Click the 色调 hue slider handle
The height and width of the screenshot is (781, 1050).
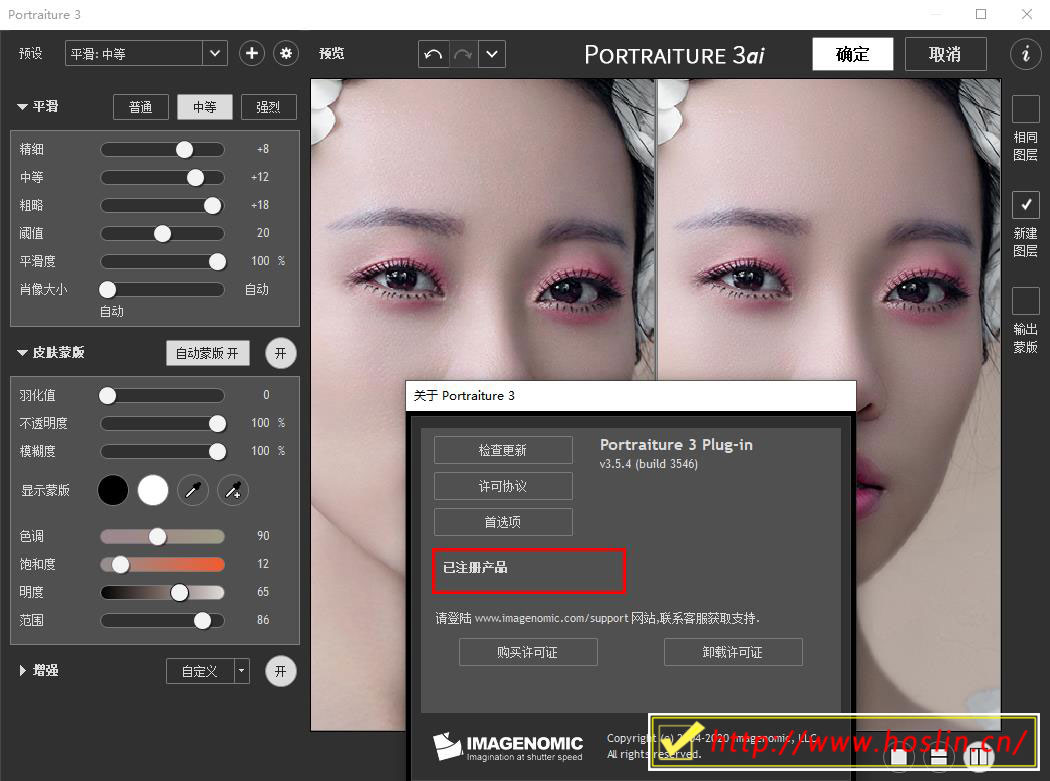point(158,536)
